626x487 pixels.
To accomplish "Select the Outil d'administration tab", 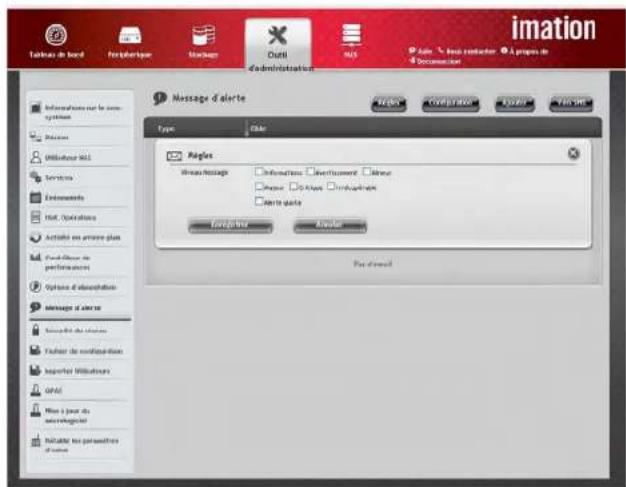I will [278, 46].
